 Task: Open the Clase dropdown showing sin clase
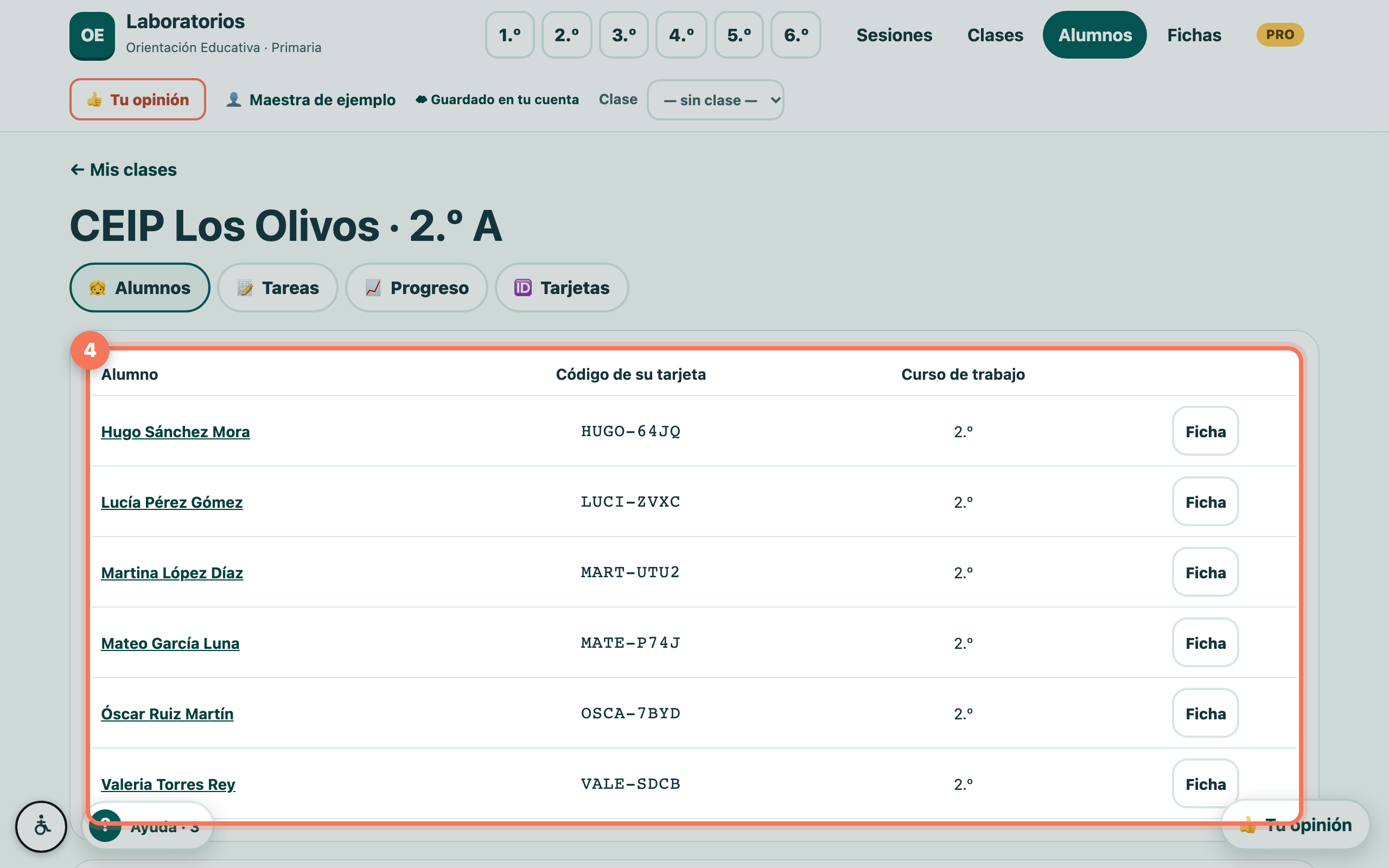point(716,100)
